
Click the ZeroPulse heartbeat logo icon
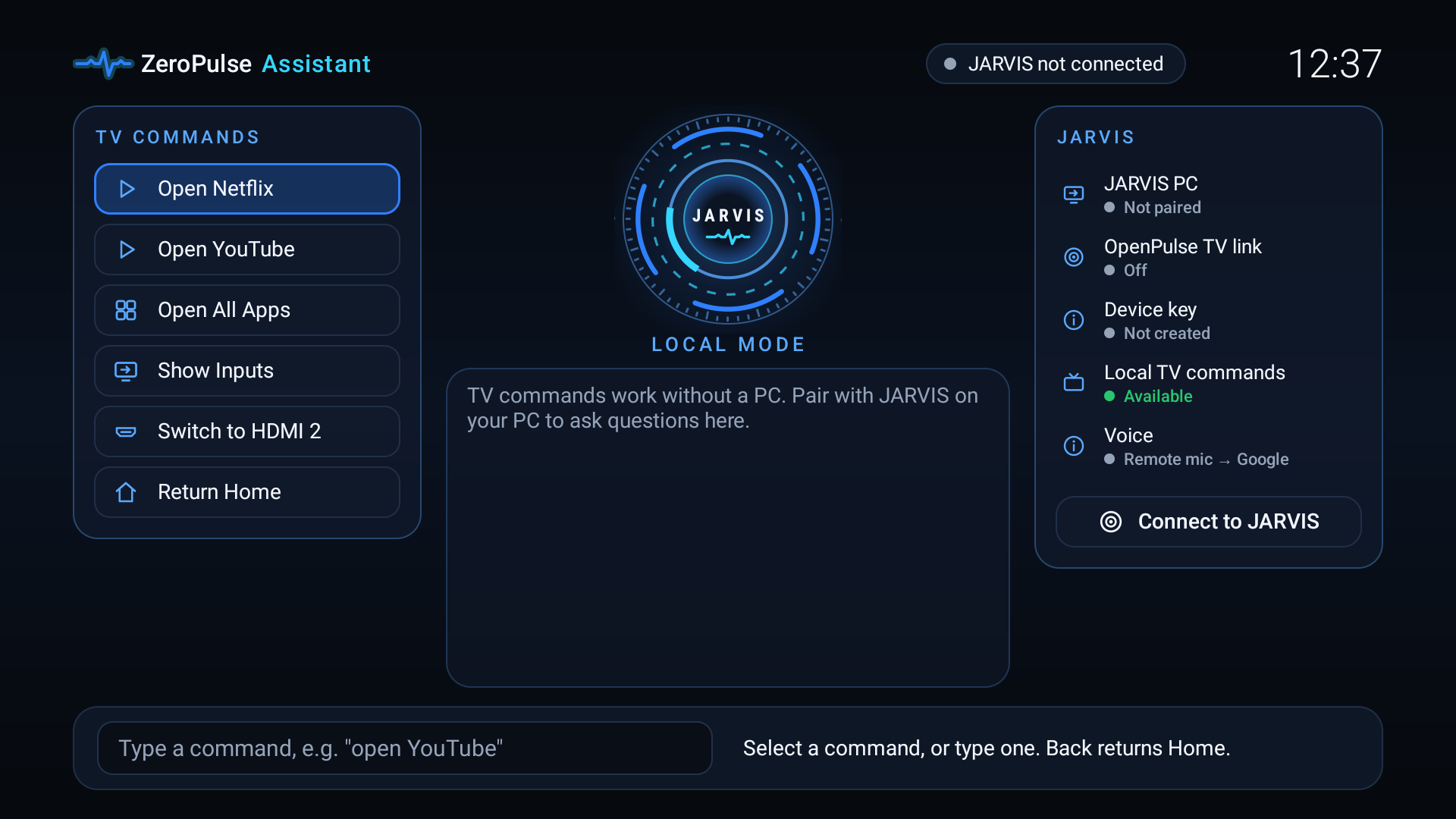(x=104, y=64)
